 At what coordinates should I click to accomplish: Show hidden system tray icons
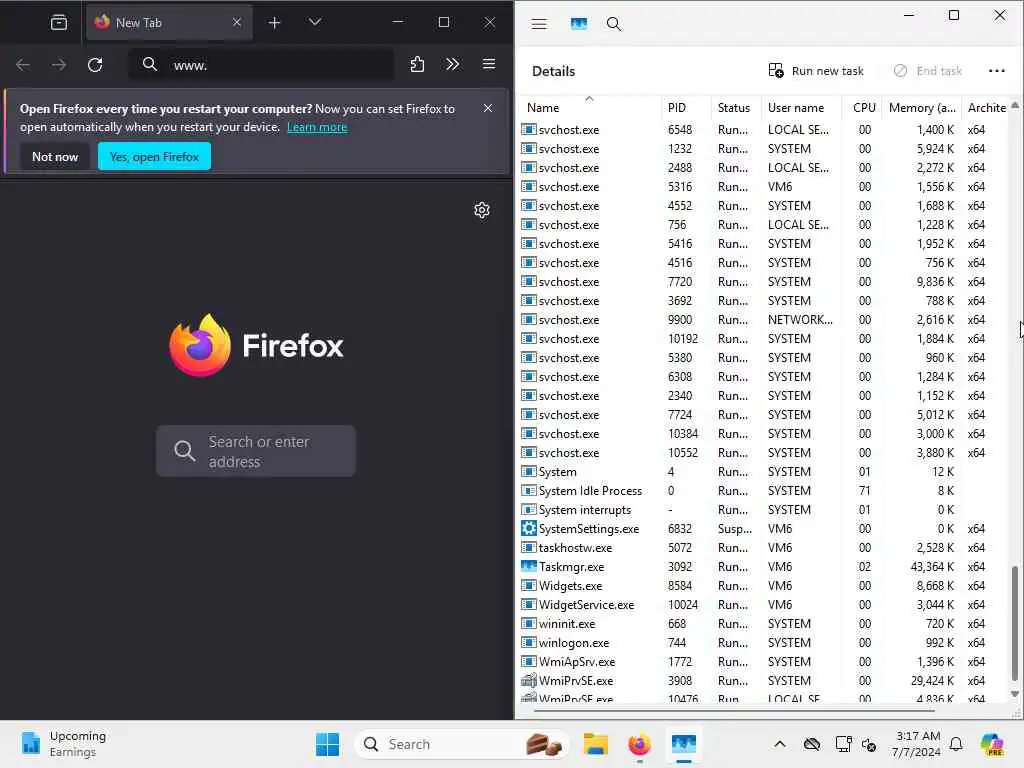click(780, 744)
